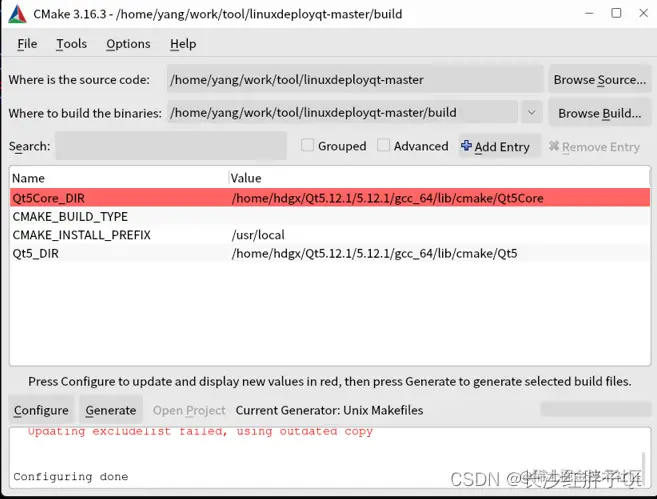
Task: Click Add Entry plus button
Action: click(x=499, y=146)
